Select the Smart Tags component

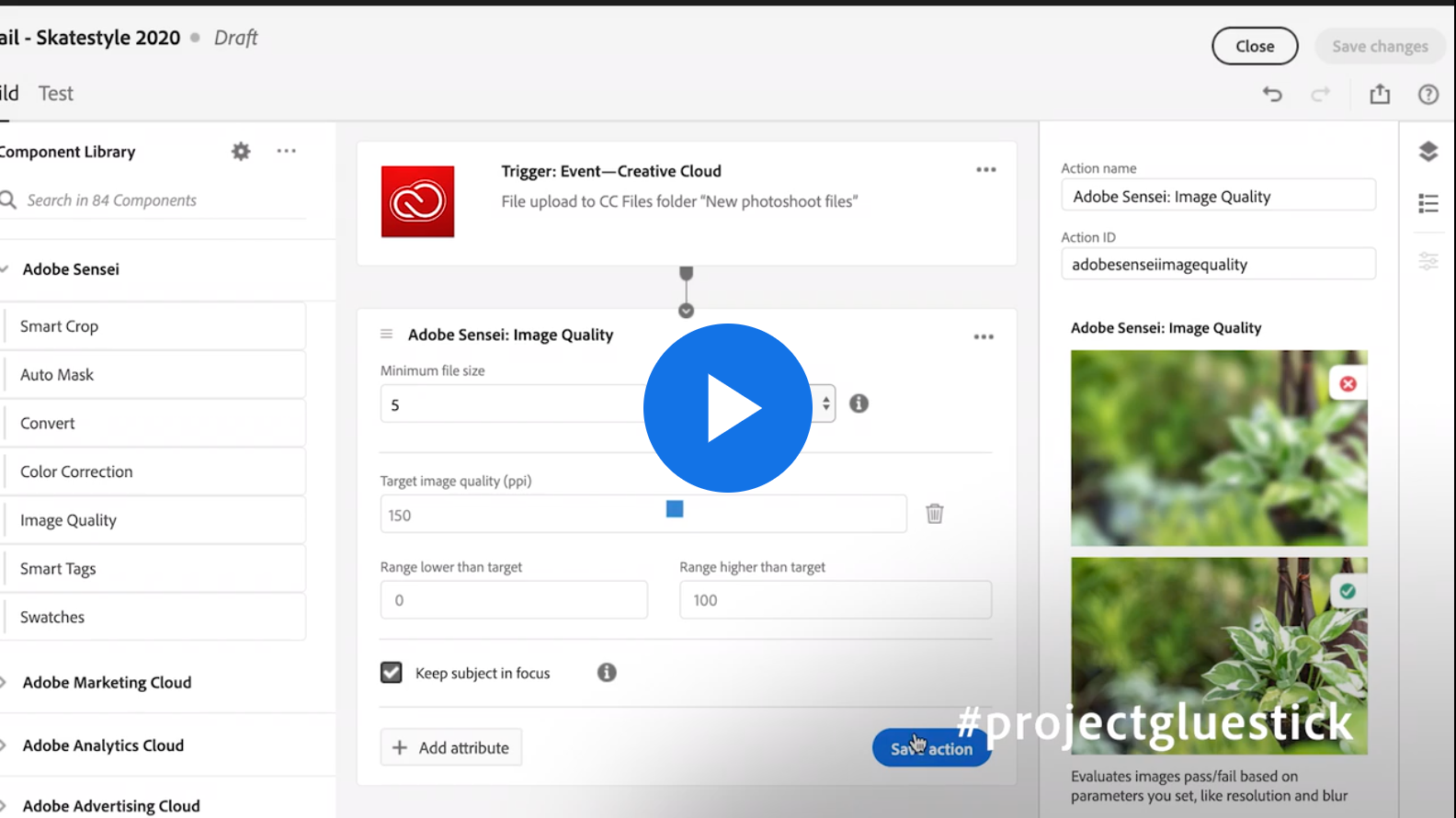point(155,569)
